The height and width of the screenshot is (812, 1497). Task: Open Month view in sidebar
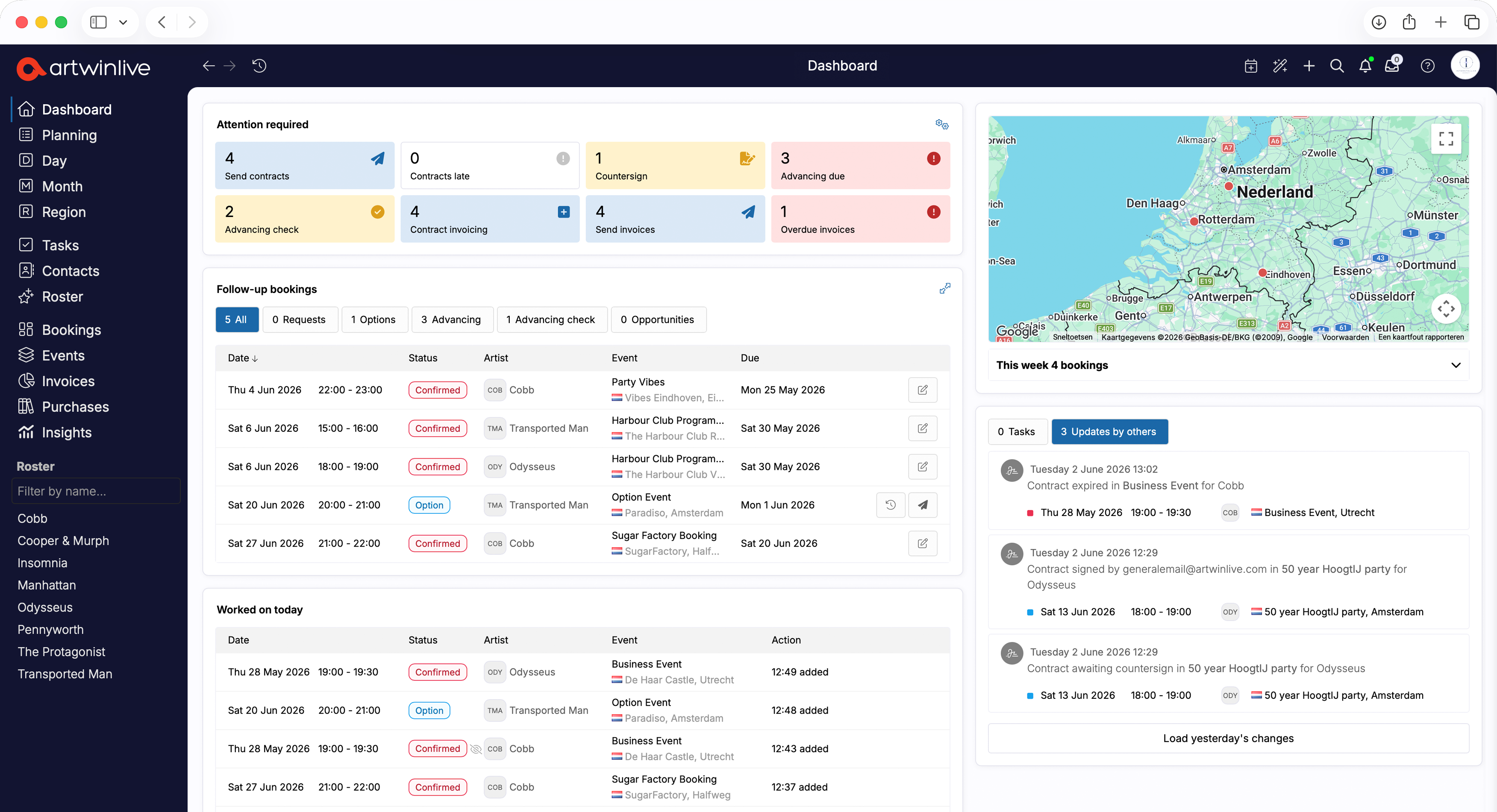(x=62, y=186)
